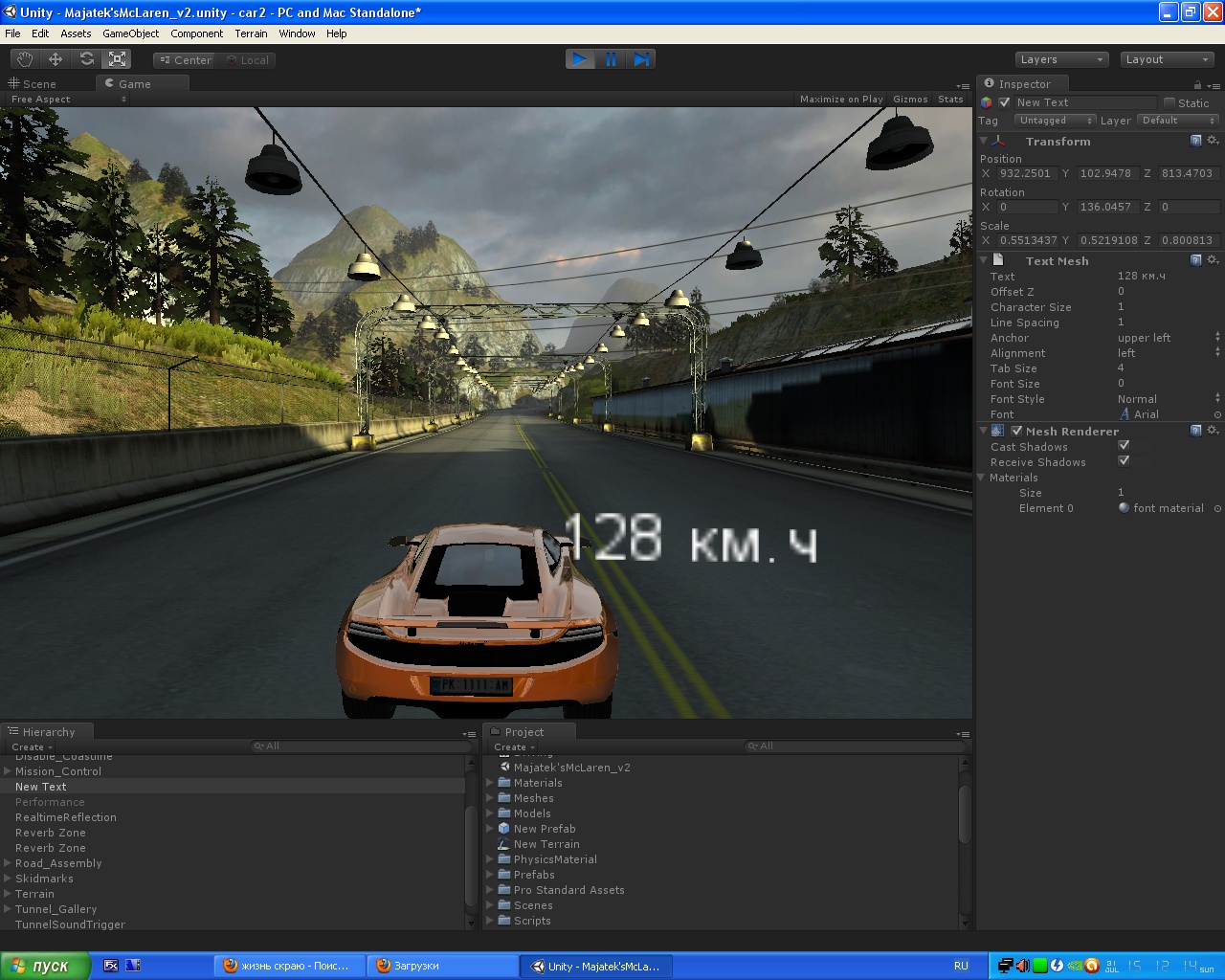Click the Step forward button
Screen dimensions: 1225x980
(x=641, y=59)
